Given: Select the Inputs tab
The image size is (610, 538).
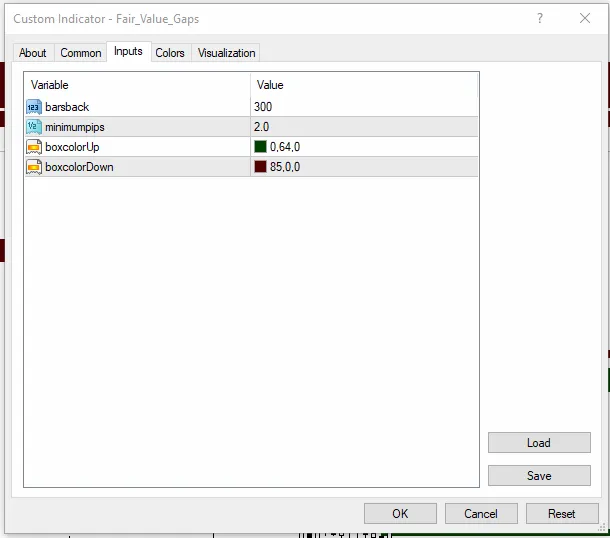Looking at the screenshot, I should [x=128, y=51].
